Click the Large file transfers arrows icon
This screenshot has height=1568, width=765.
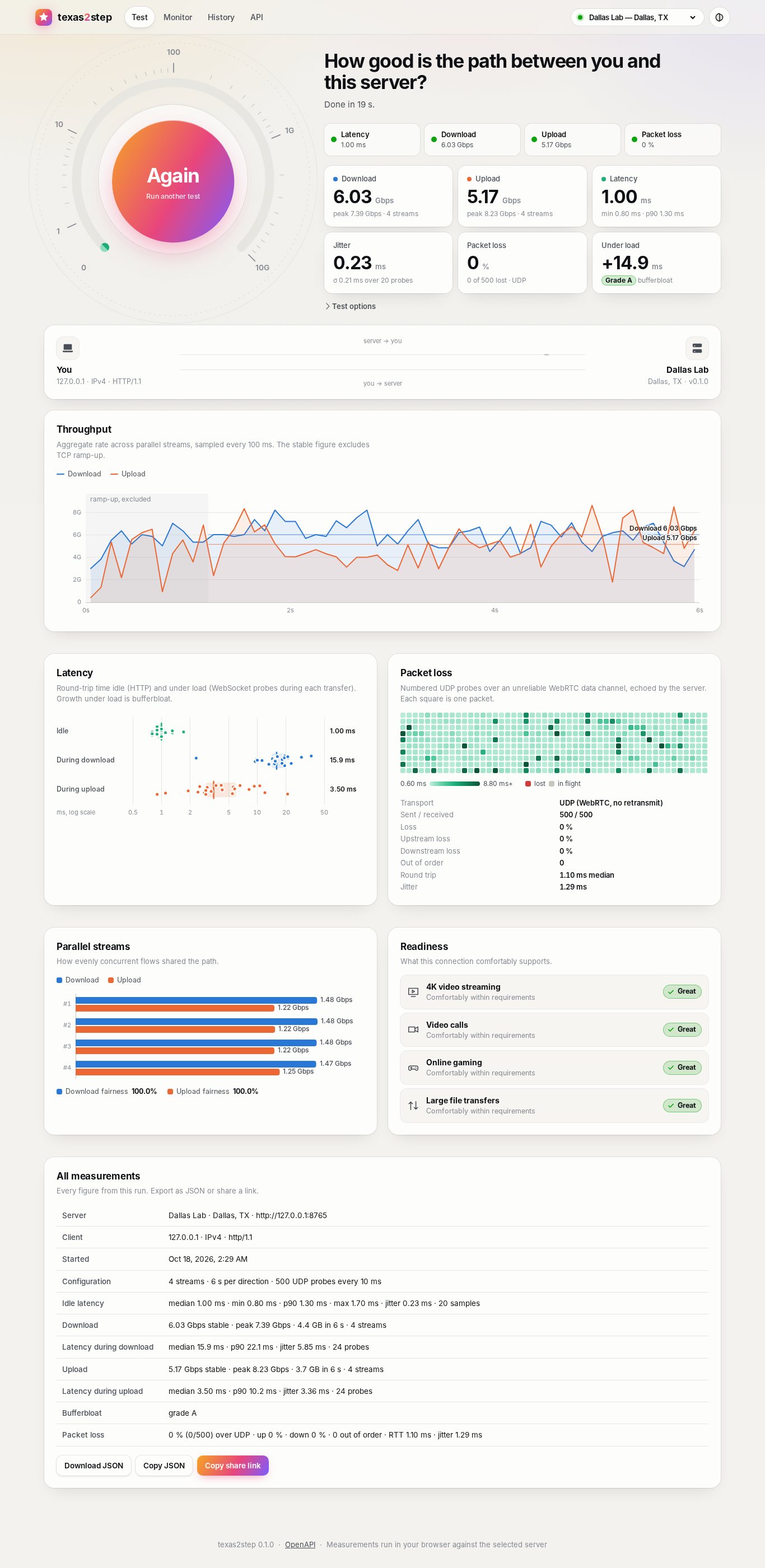(x=413, y=1106)
